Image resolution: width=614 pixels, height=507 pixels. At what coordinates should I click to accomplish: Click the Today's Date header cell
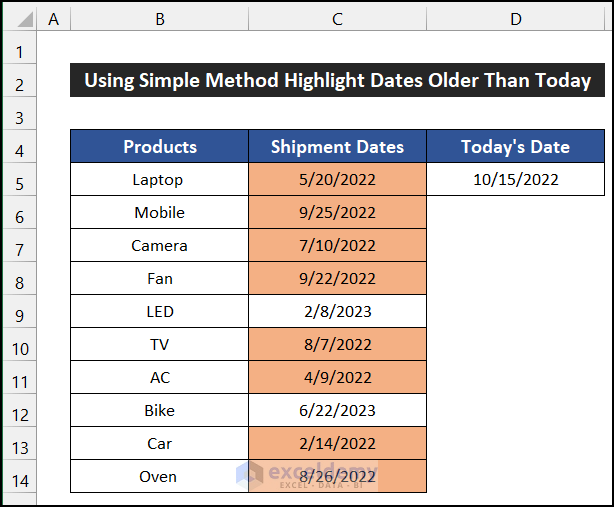coord(515,147)
